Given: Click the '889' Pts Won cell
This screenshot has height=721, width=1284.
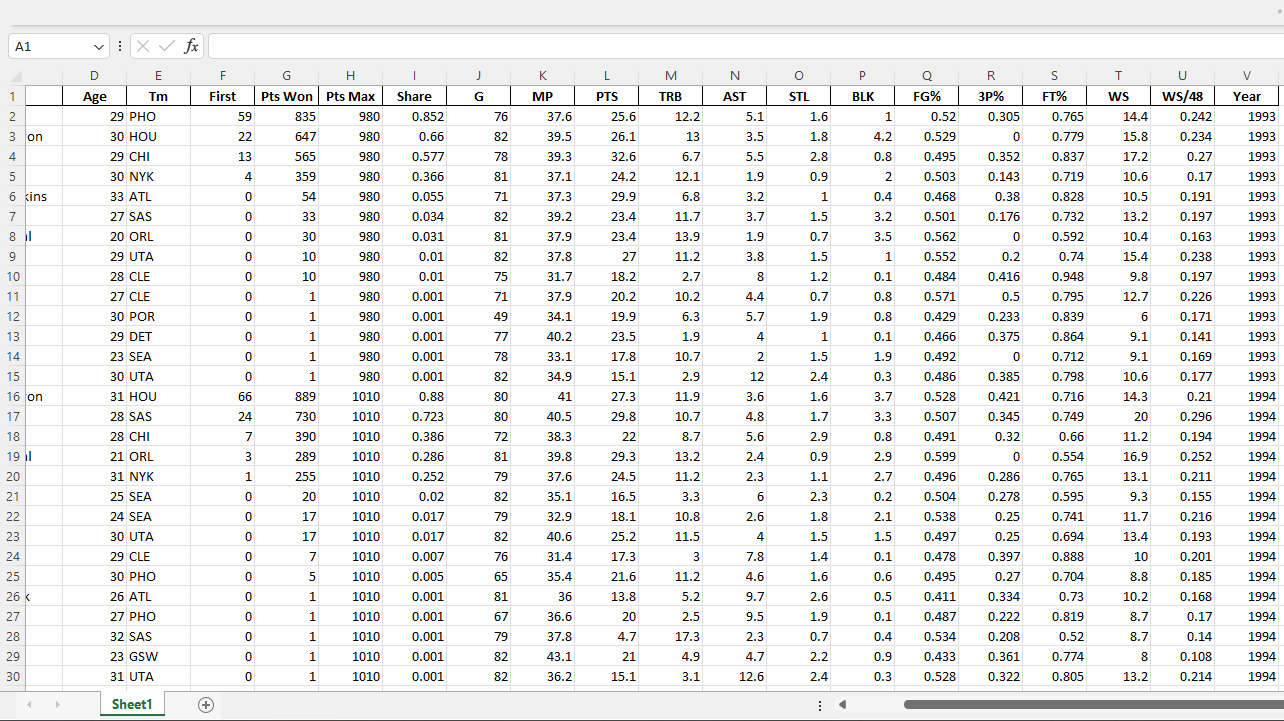Looking at the screenshot, I should [286, 396].
